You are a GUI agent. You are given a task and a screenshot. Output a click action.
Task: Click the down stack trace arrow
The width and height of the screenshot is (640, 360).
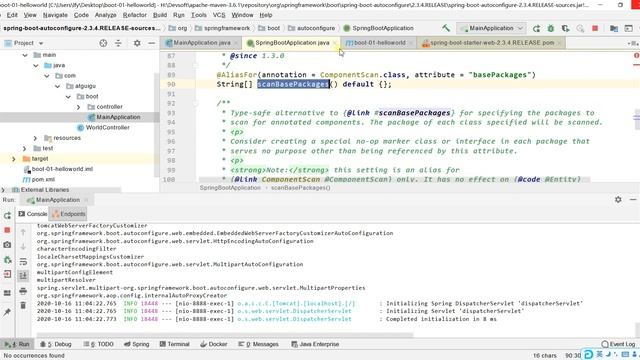click(23, 247)
